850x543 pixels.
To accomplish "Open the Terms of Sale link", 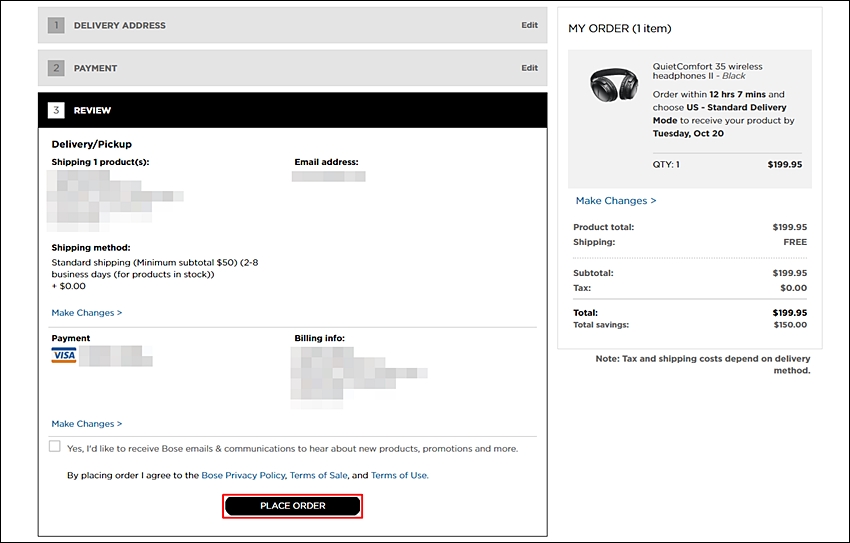I will [x=318, y=475].
